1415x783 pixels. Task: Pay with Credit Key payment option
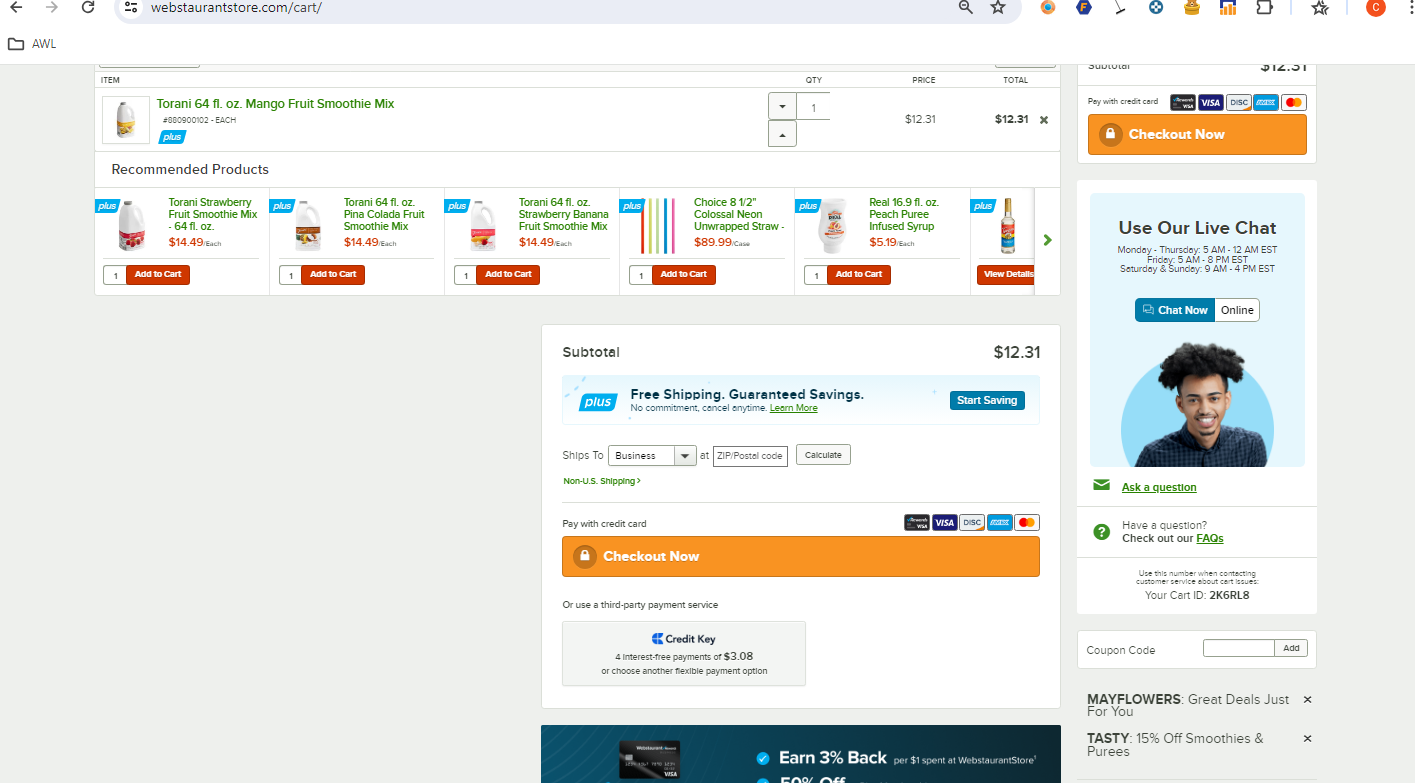tap(684, 653)
